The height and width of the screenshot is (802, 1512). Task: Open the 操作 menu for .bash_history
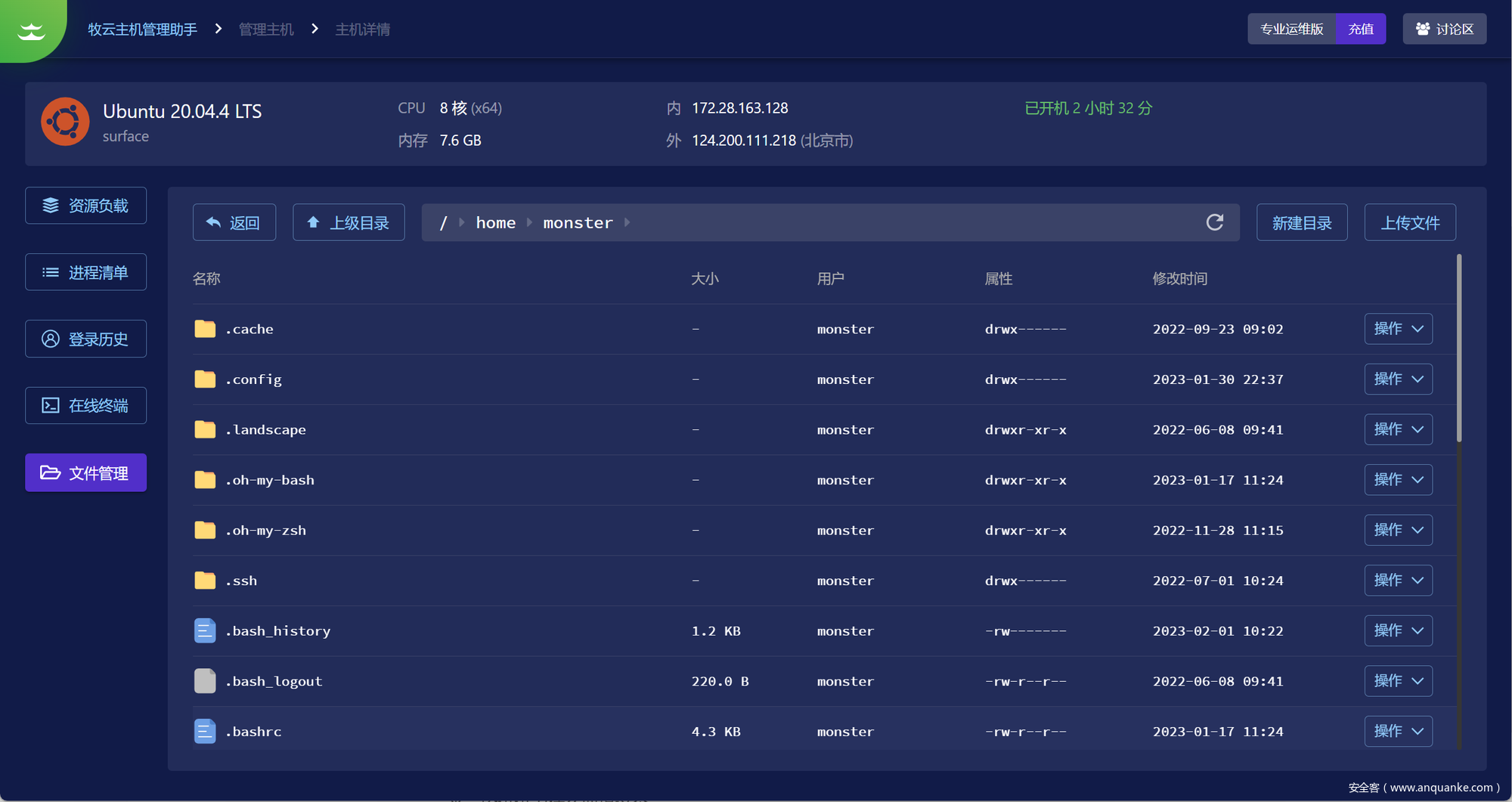(x=1398, y=630)
